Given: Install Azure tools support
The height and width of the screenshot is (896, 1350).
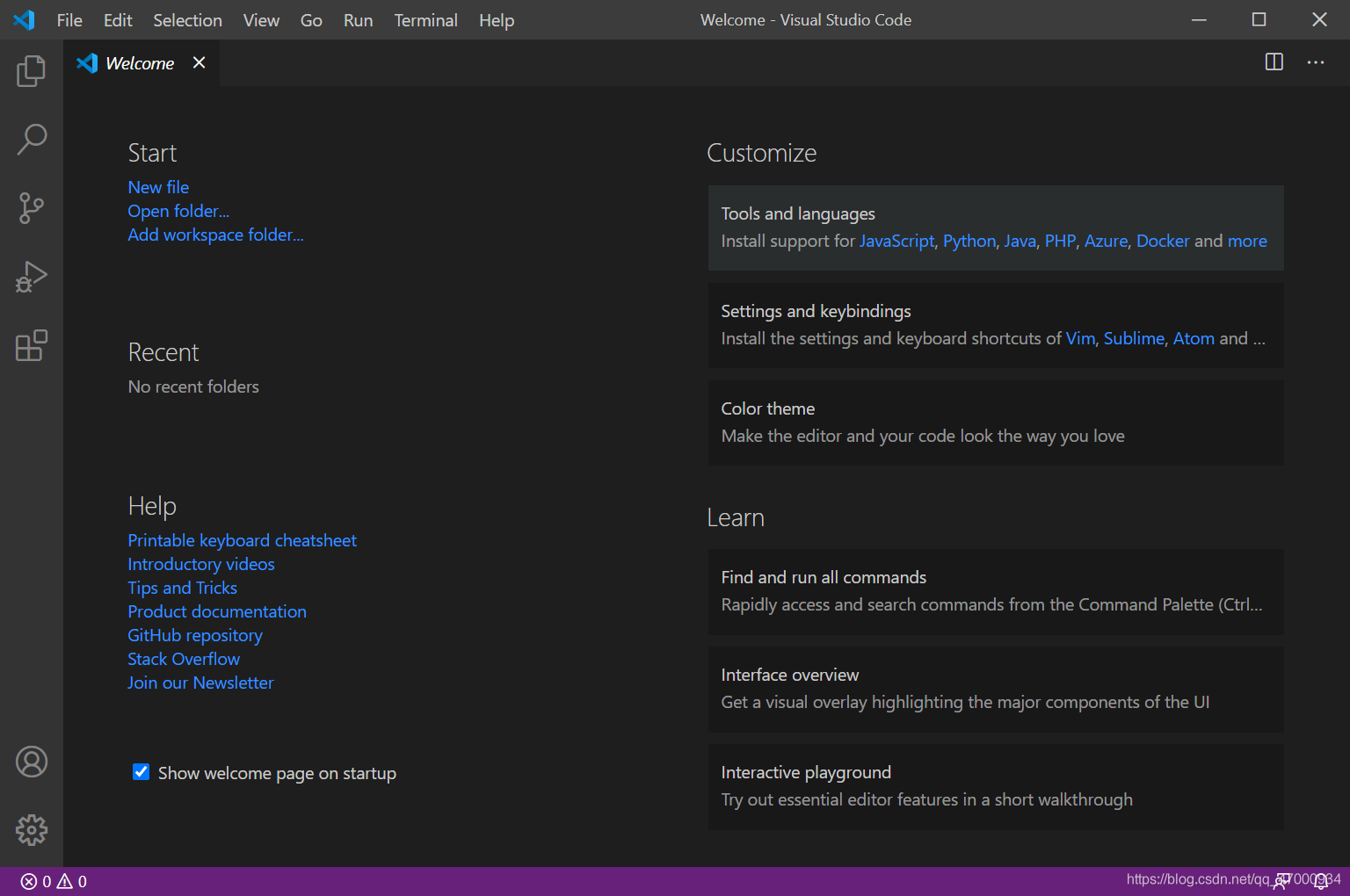Looking at the screenshot, I should click(x=1106, y=241).
